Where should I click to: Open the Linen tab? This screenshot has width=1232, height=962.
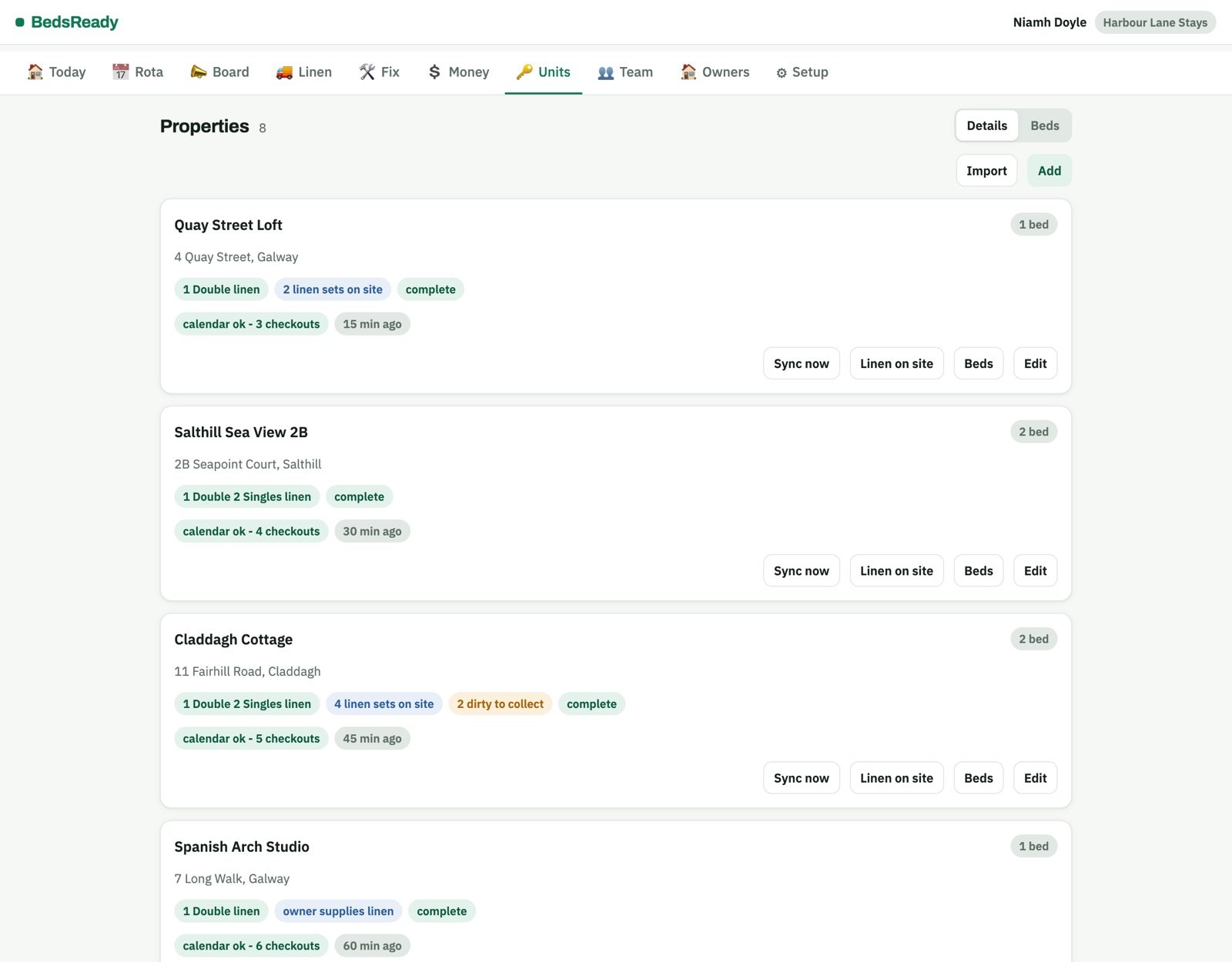point(304,72)
